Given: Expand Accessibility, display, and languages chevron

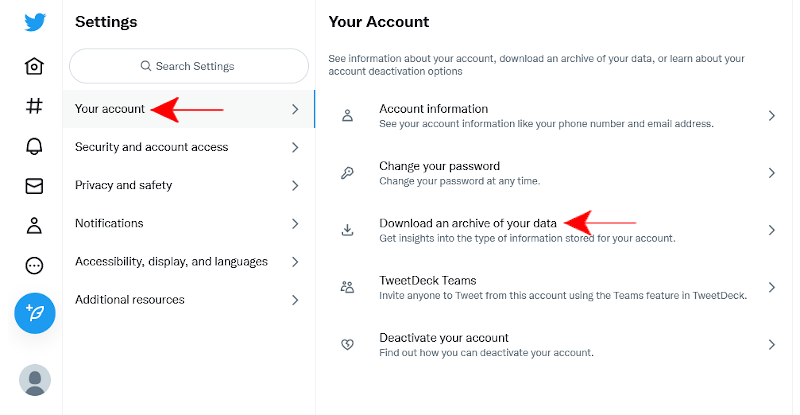Looking at the screenshot, I should pos(295,262).
